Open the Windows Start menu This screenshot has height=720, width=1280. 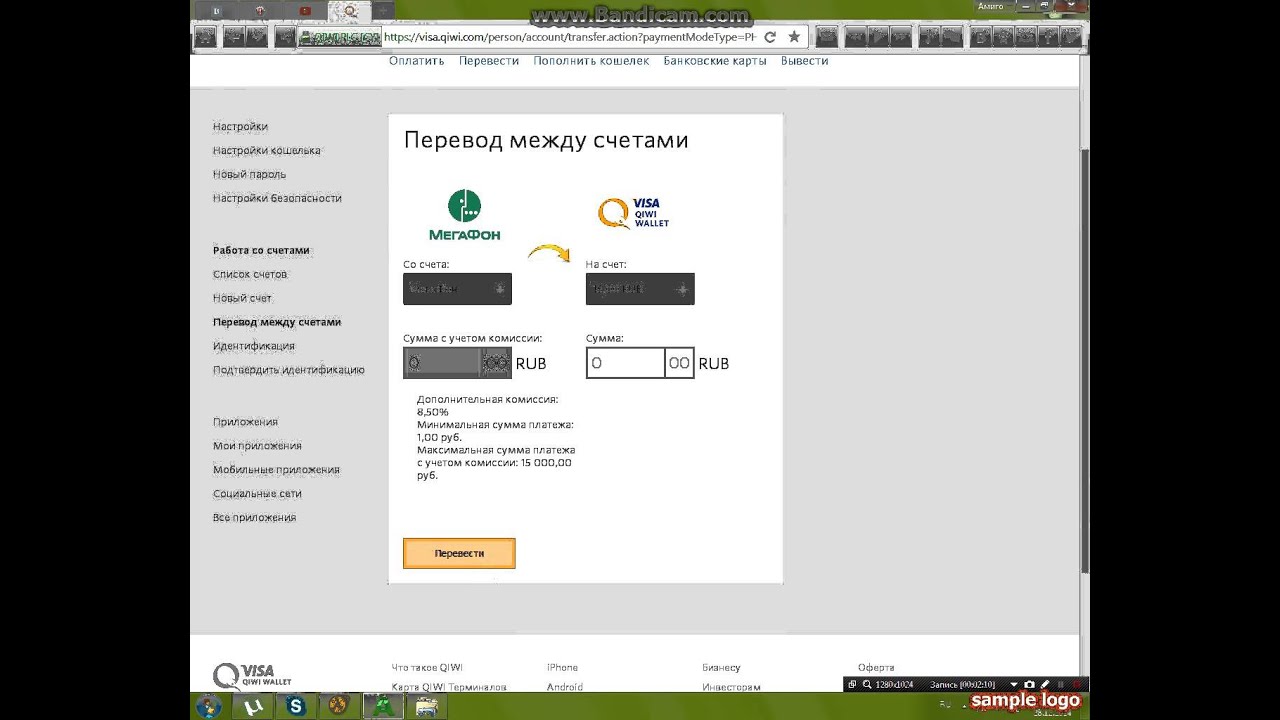coord(209,706)
